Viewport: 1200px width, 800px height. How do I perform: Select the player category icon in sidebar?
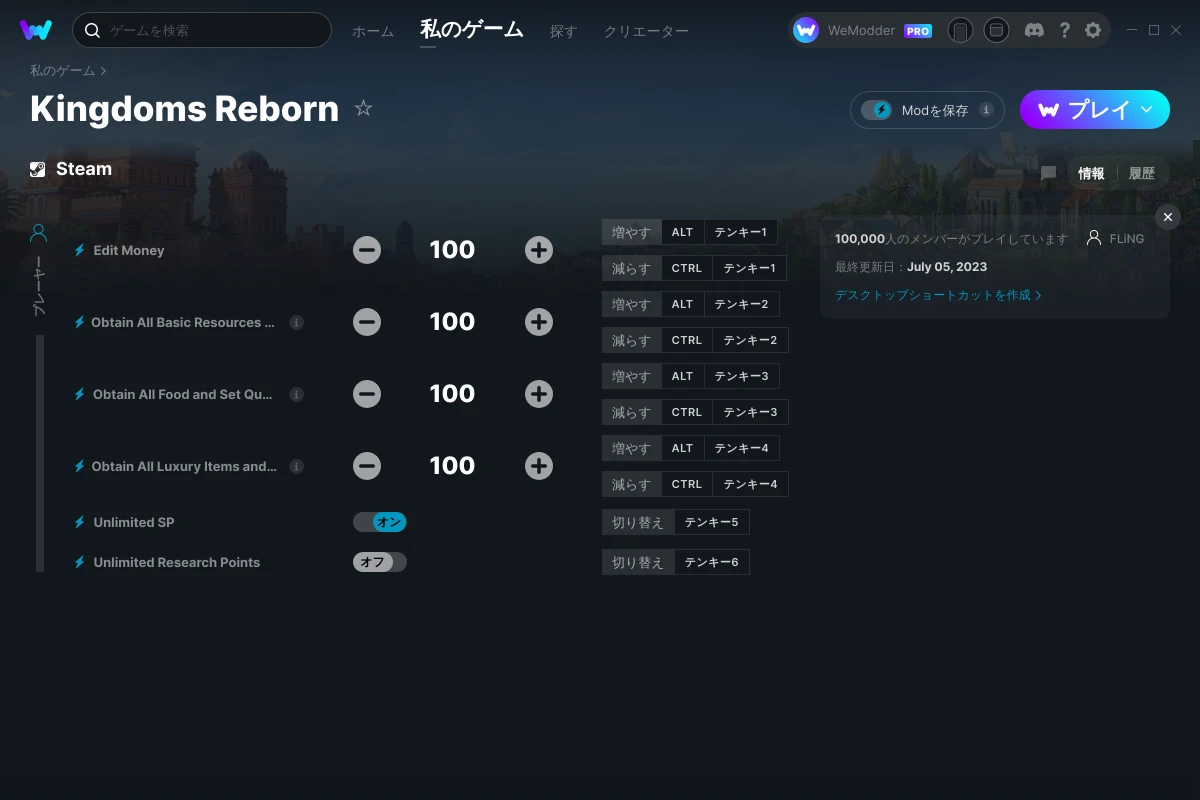click(39, 233)
